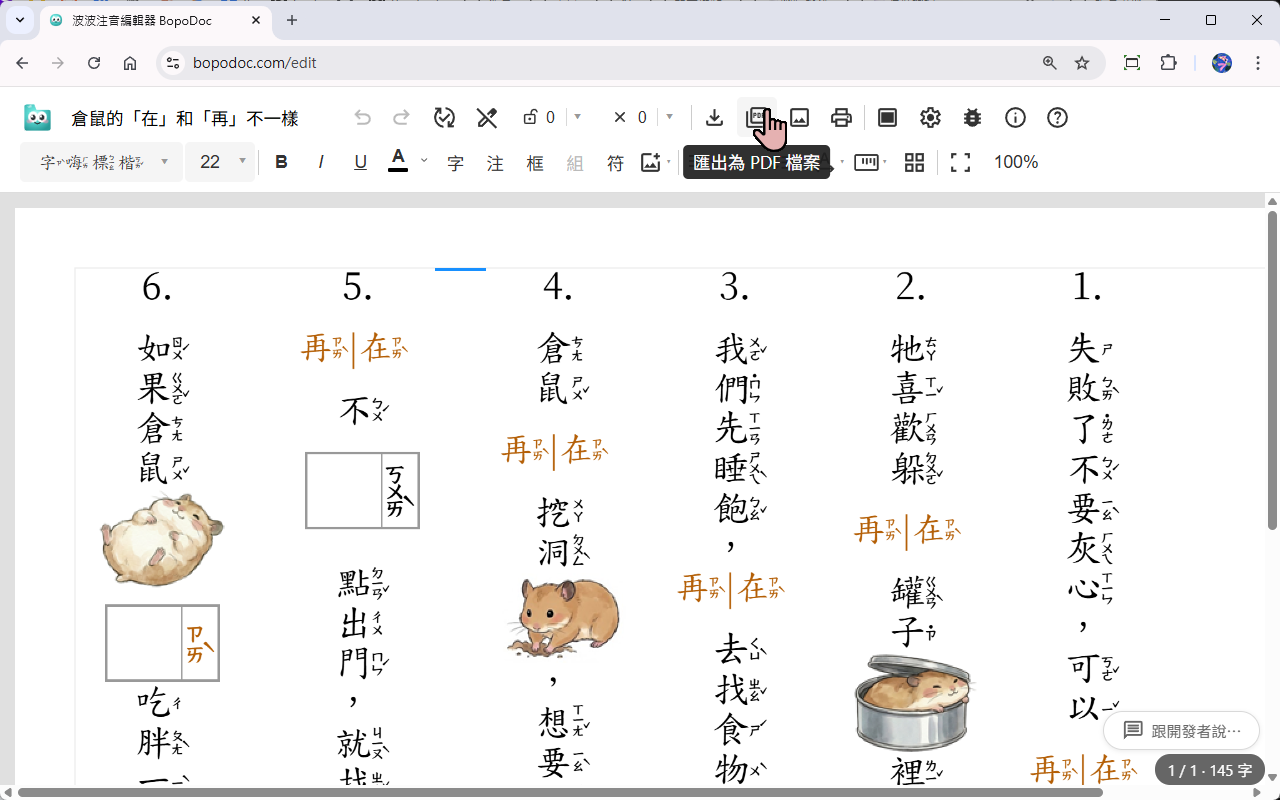Export the document as an image
The height and width of the screenshot is (800, 1280).
(799, 117)
